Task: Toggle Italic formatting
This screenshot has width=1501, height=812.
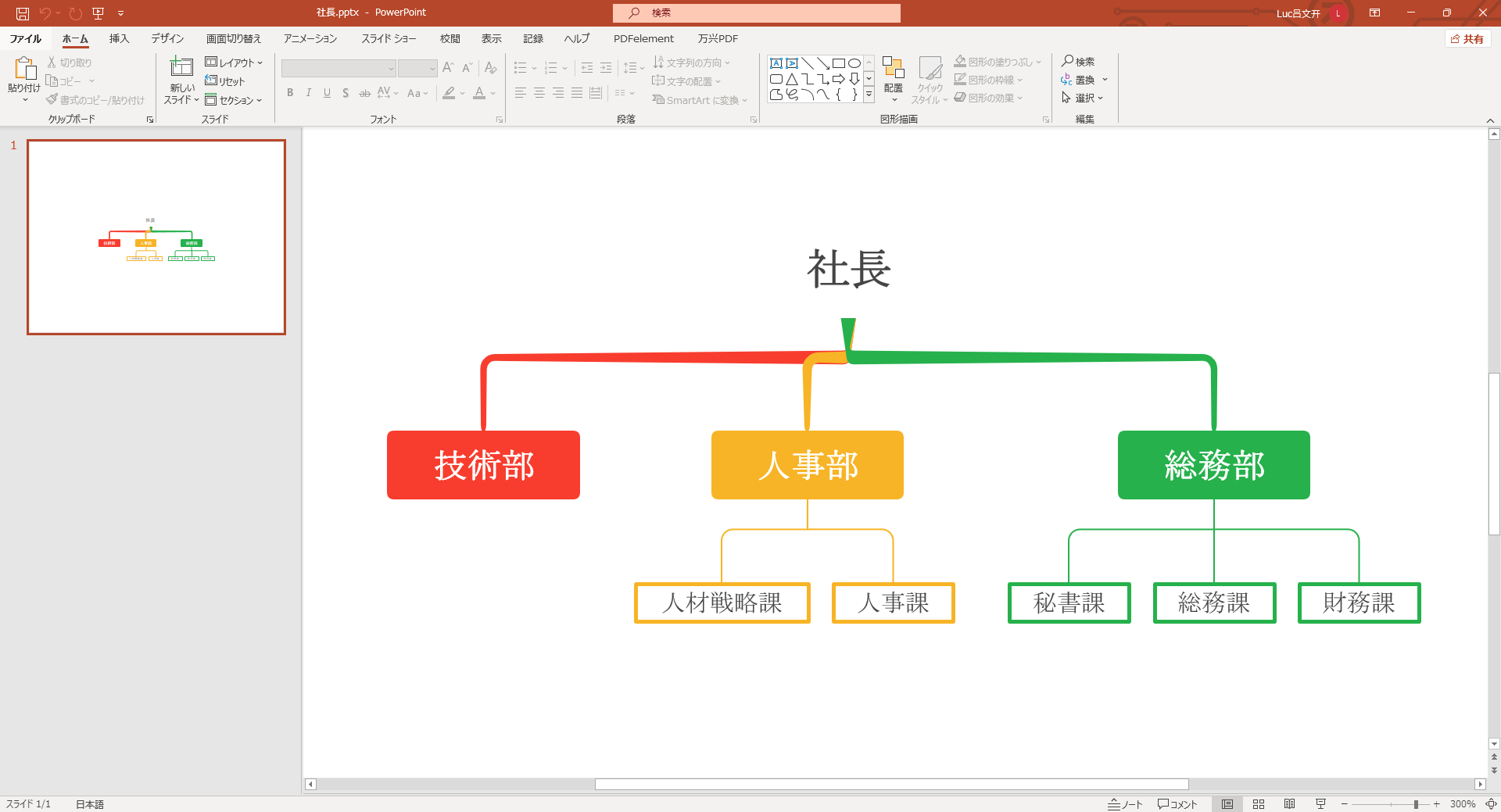Action: point(309,93)
